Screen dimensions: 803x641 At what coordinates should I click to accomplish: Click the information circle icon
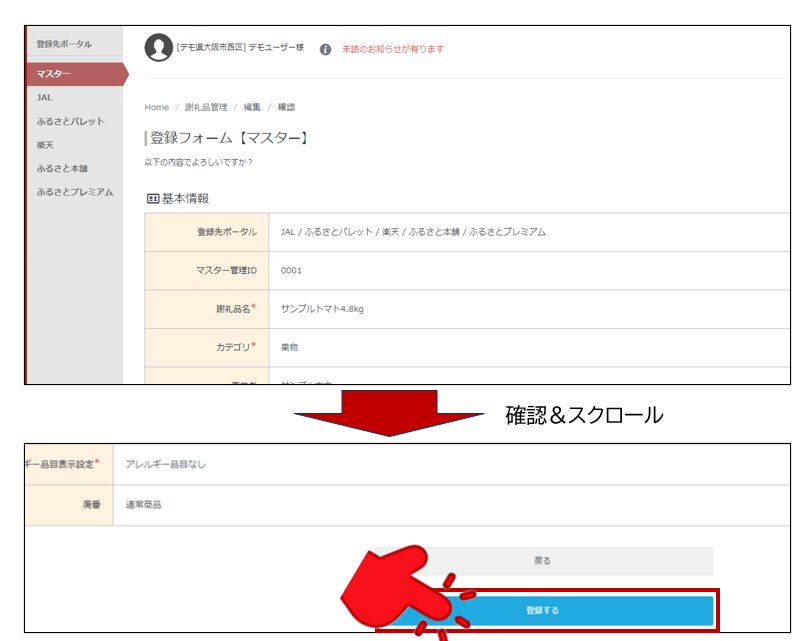pyautogui.click(x=325, y=49)
